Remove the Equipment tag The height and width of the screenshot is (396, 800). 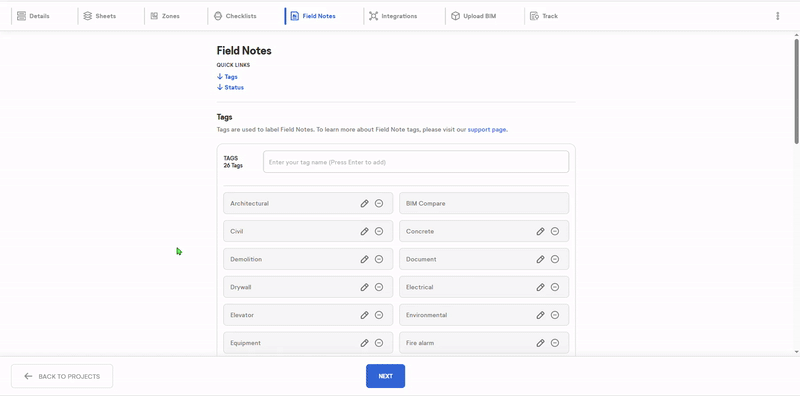coord(379,343)
